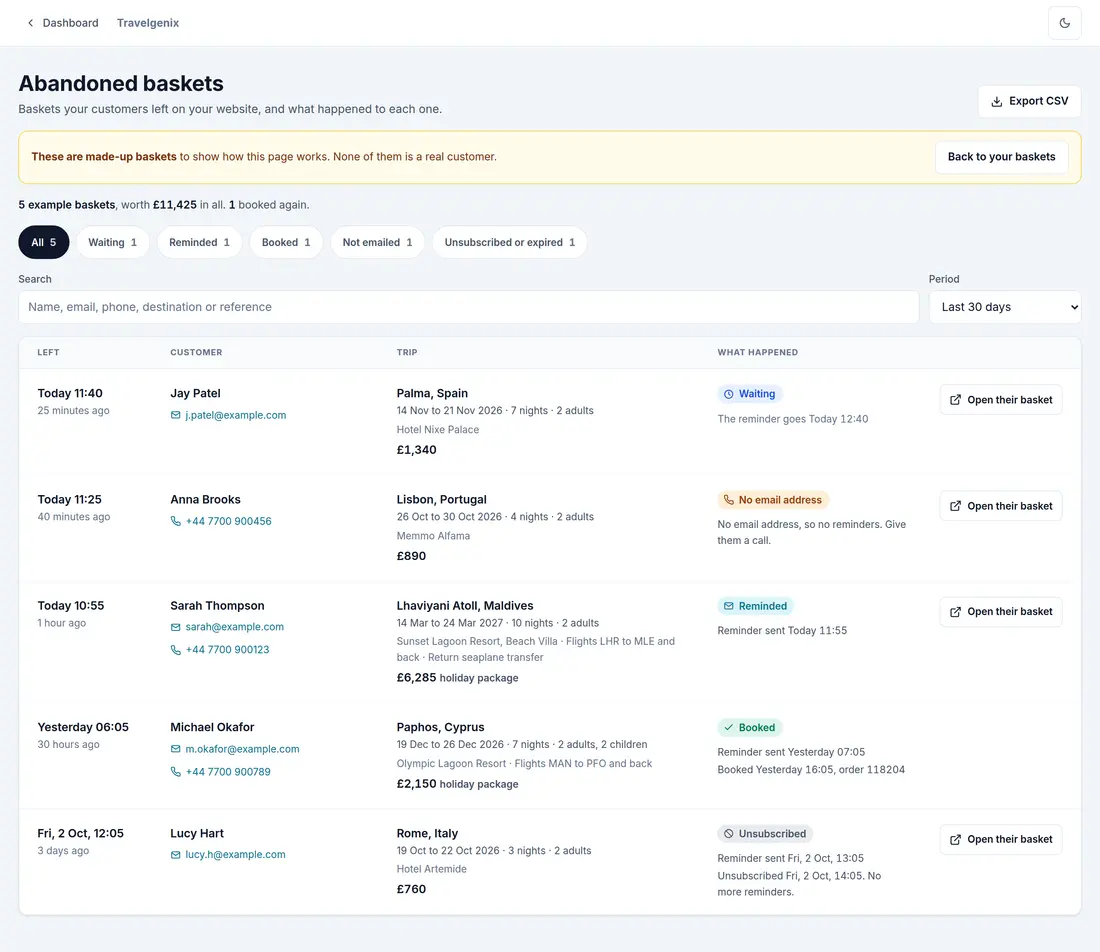Click the Abandoned baskets page heading
Screen dimensions: 1100x952
click(121, 83)
